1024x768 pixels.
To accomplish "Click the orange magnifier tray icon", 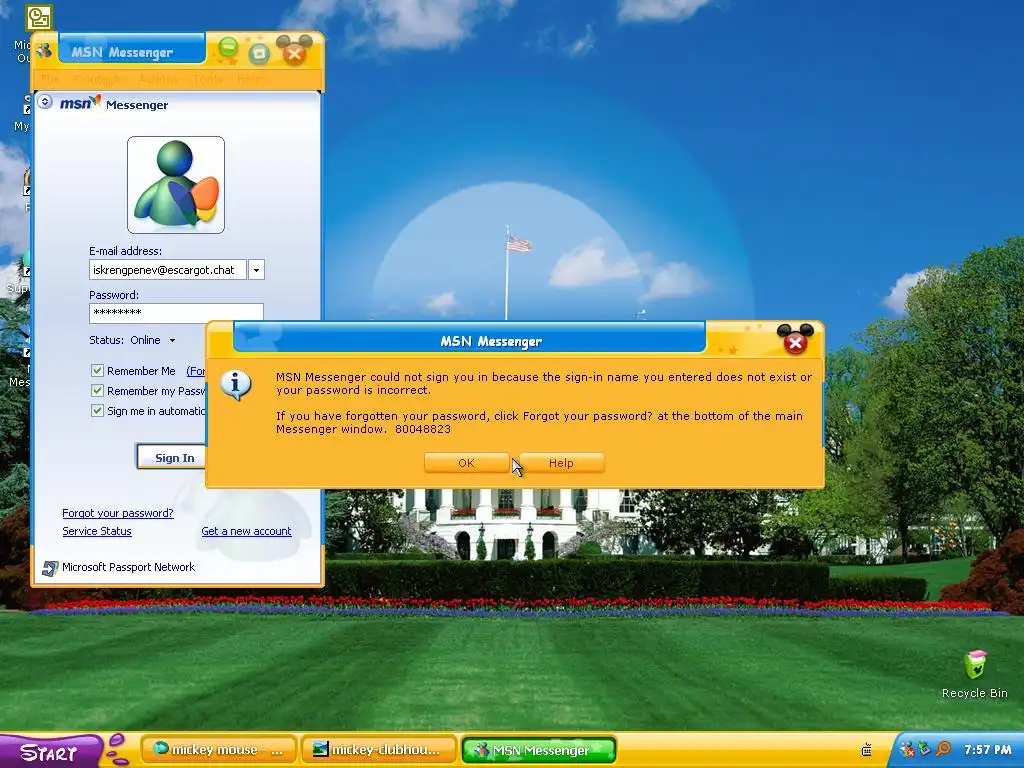I will [943, 749].
